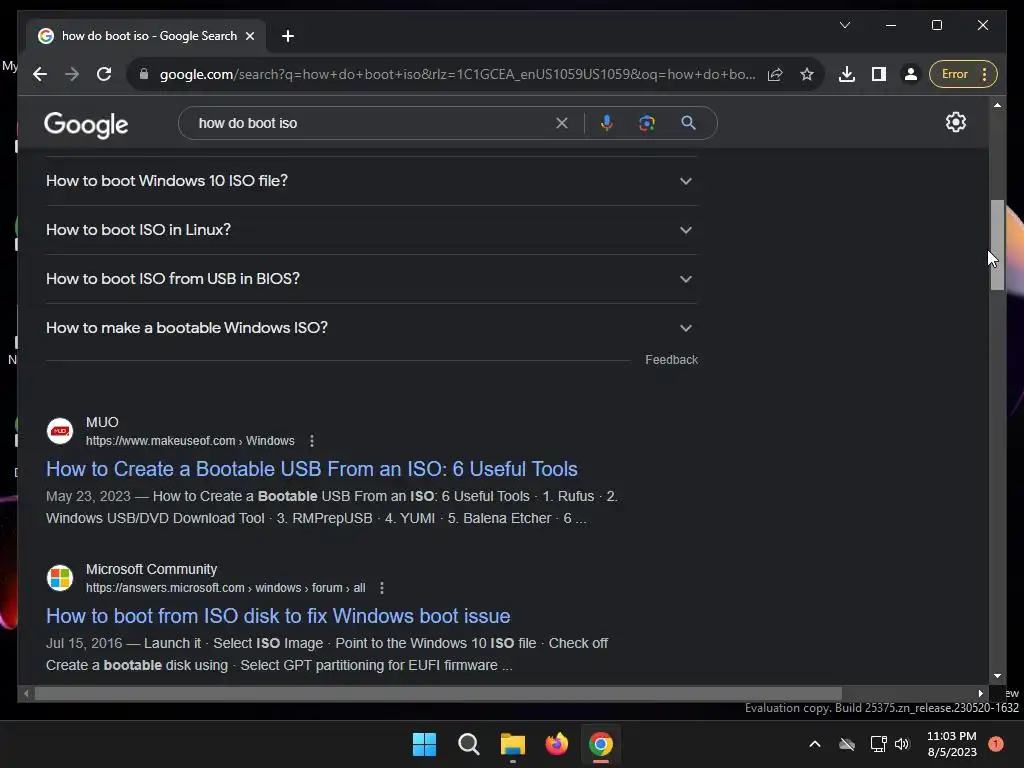
Task: Click the horizontal scroll right arrow
Action: click(x=980, y=694)
